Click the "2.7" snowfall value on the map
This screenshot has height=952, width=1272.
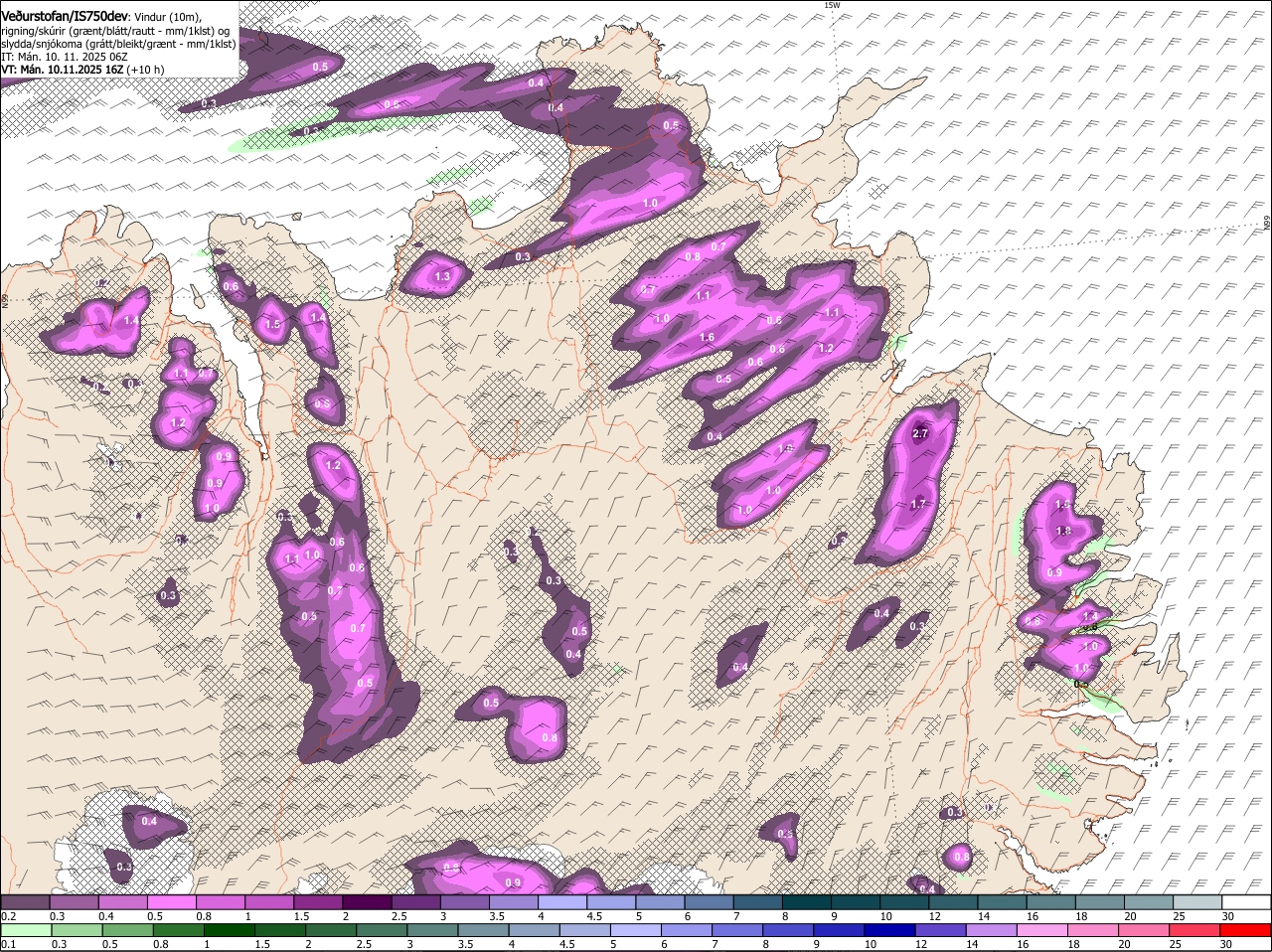[919, 433]
